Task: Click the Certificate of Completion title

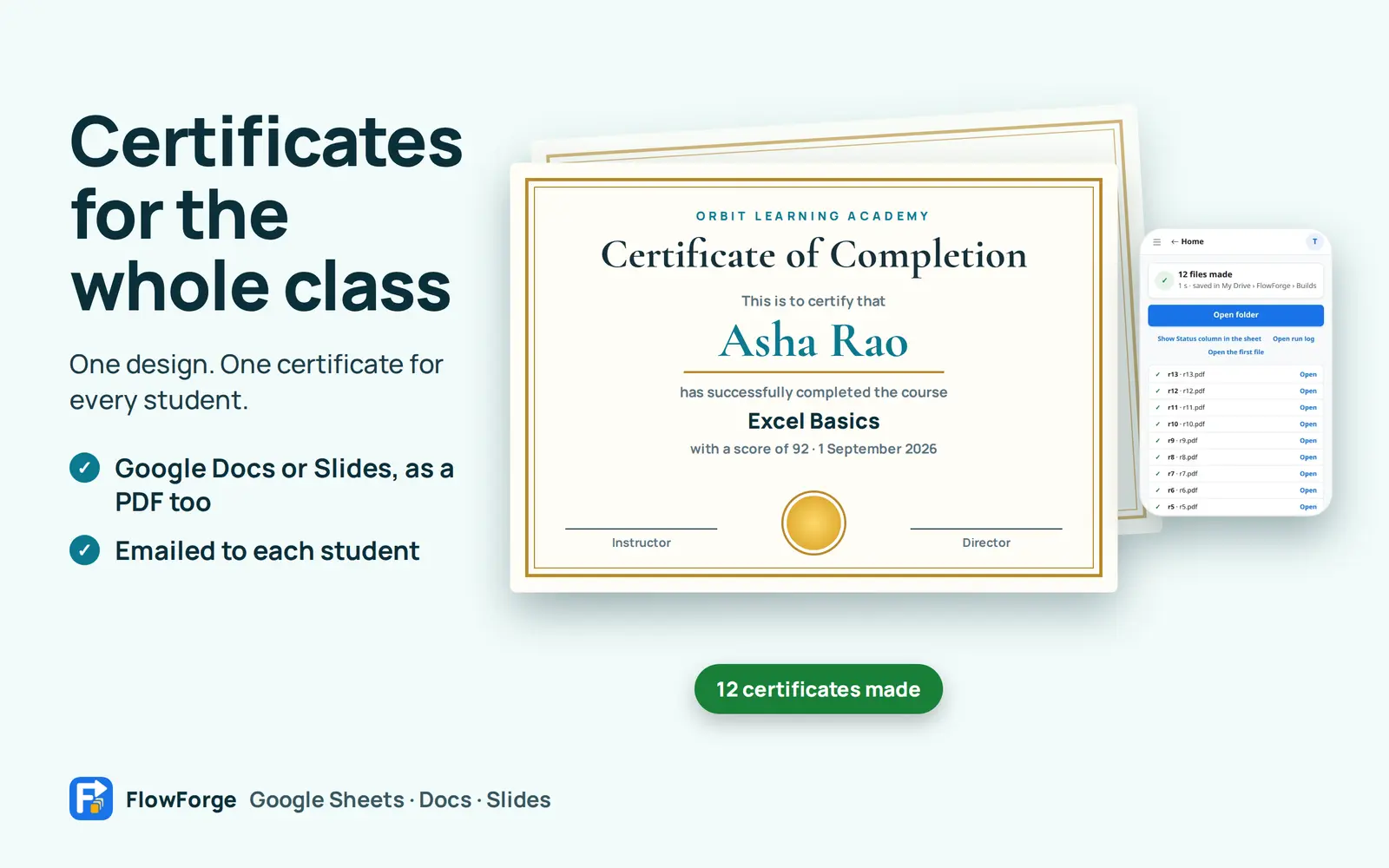Action: click(x=813, y=254)
